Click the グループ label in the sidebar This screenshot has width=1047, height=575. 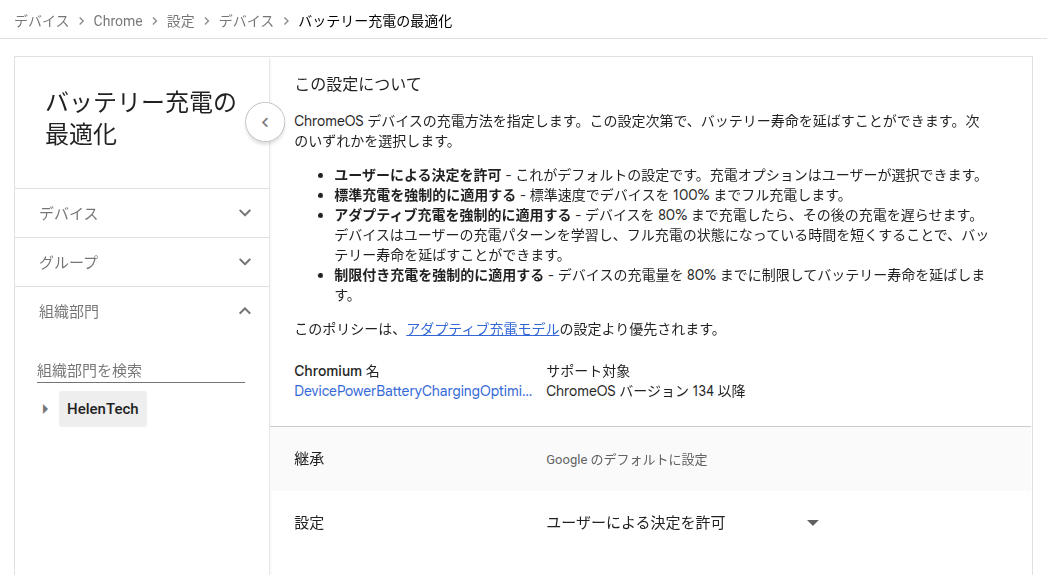68,262
